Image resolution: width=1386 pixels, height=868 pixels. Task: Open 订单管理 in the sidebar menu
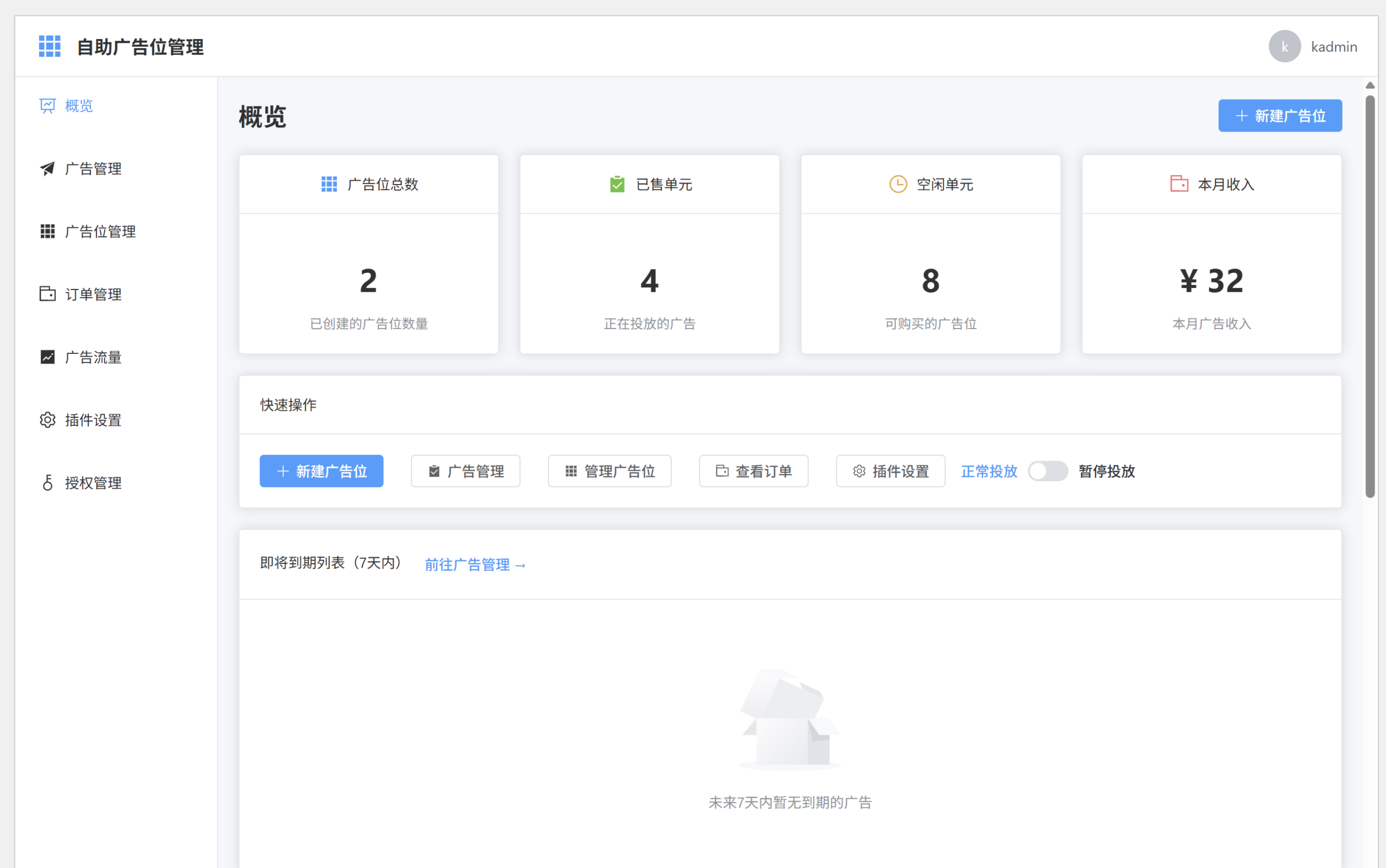click(116, 294)
